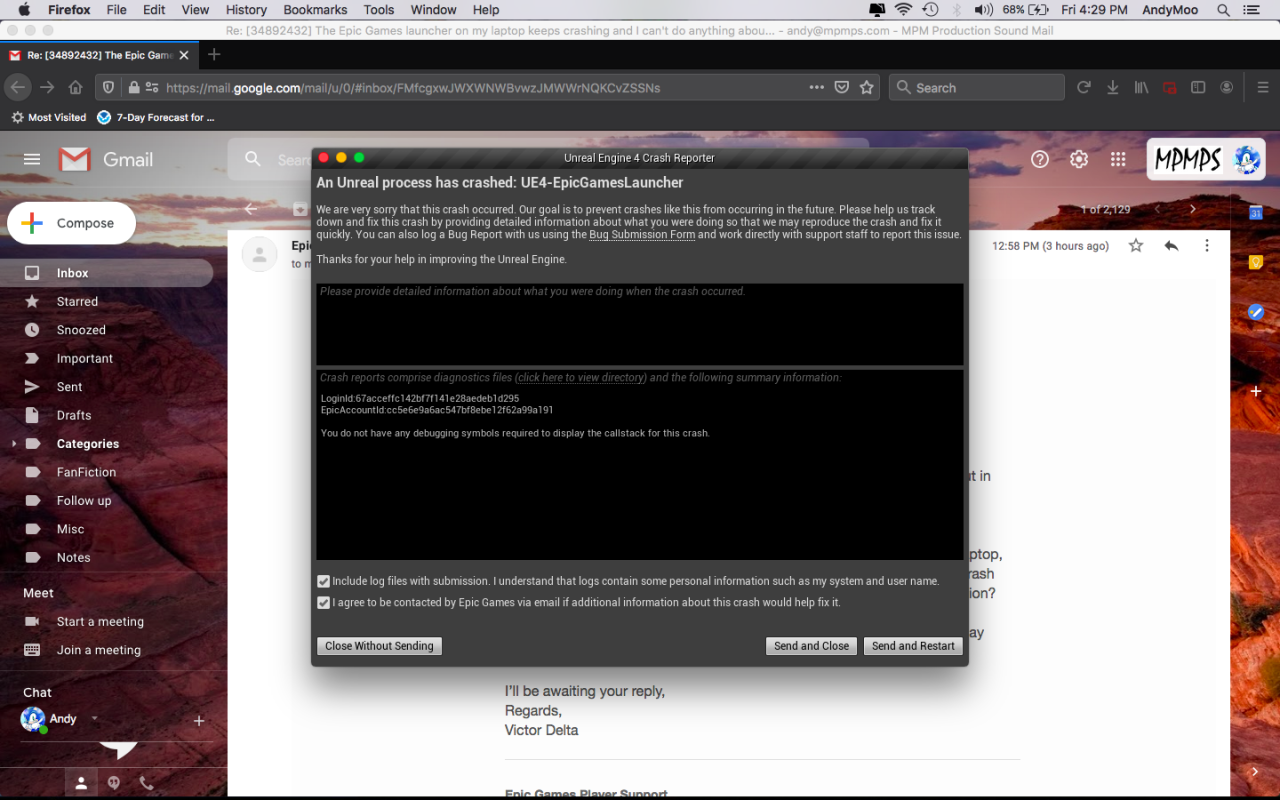Open the Wi-Fi status menu

pyautogui.click(x=904, y=10)
